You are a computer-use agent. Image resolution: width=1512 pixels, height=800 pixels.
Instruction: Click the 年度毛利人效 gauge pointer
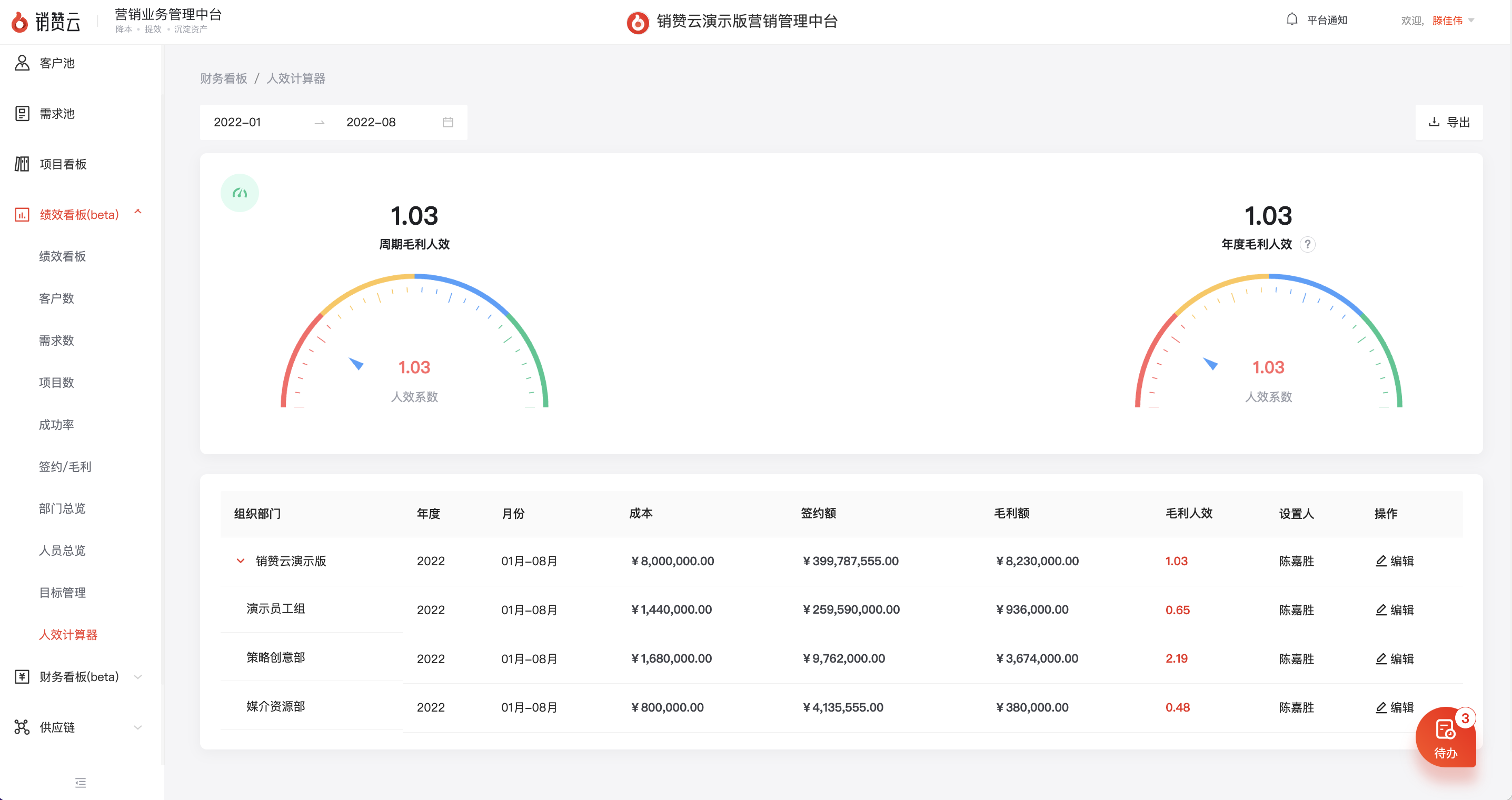tap(1210, 363)
